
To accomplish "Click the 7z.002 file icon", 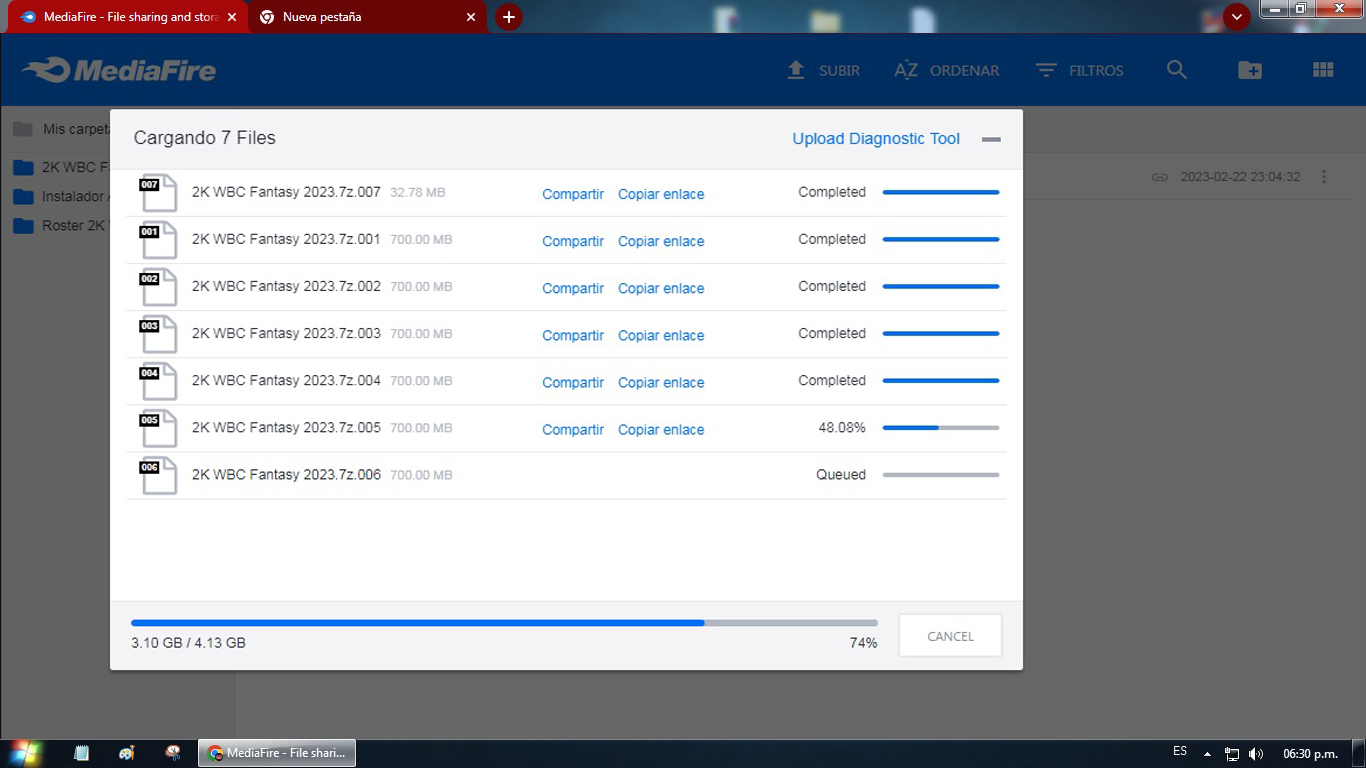I will (158, 287).
